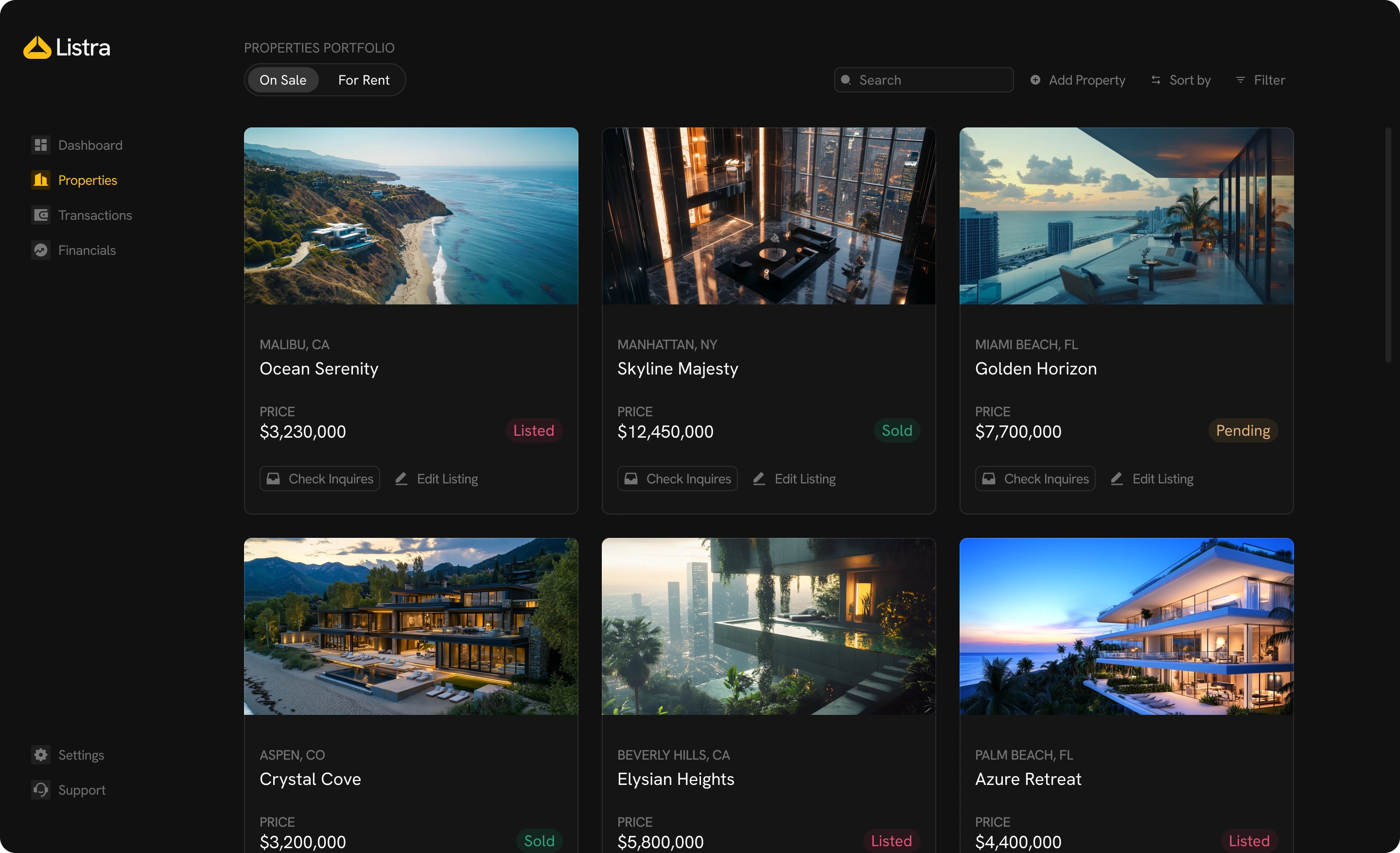Click pencil icon on Skyline Majesty card
Image resolution: width=1400 pixels, height=853 pixels.
pyautogui.click(x=759, y=479)
